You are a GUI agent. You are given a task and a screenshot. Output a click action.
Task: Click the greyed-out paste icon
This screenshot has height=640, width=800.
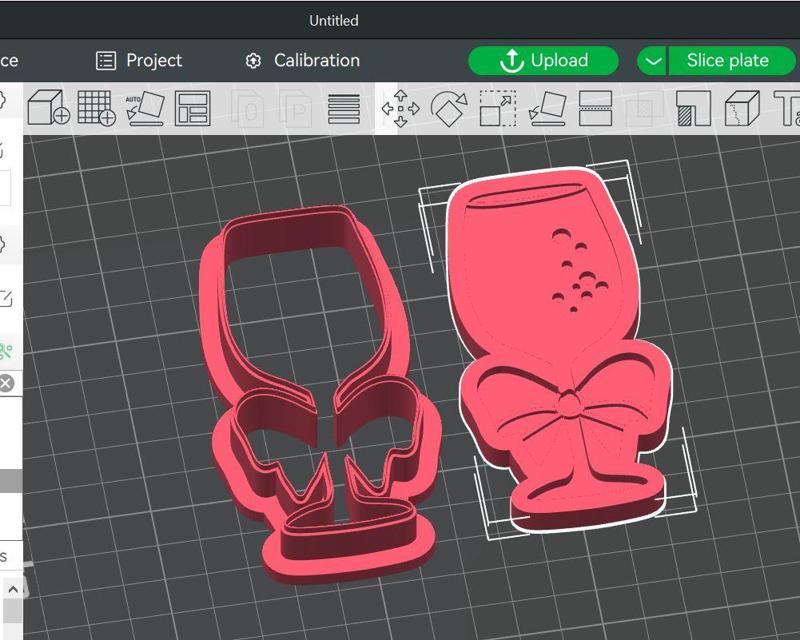pyautogui.click(x=295, y=108)
